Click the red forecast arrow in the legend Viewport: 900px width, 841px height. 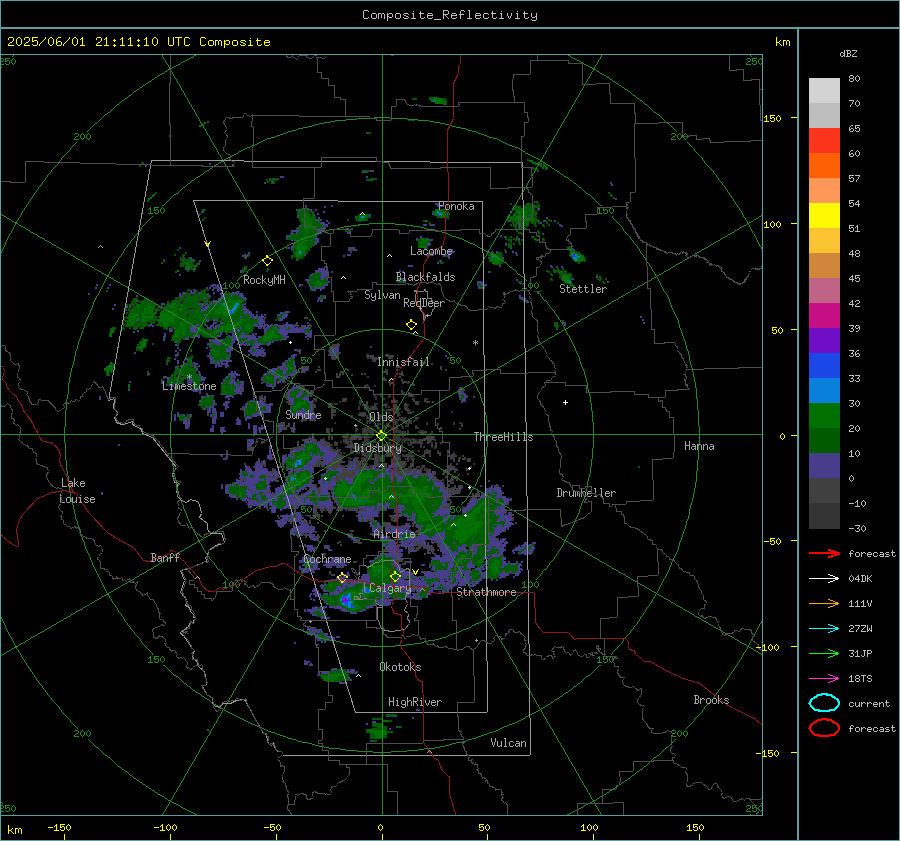point(824,553)
